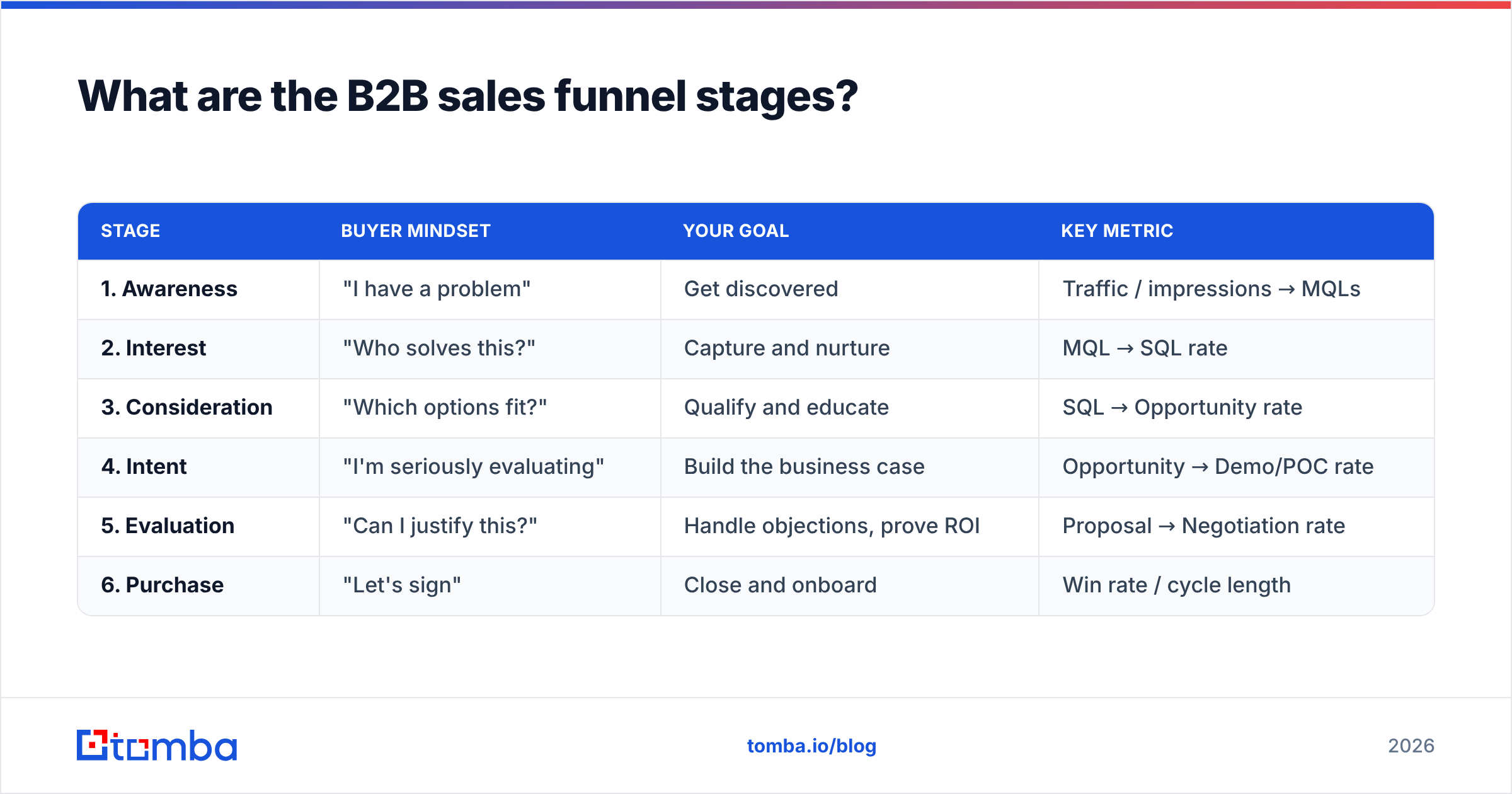The image size is (1512, 794).
Task: Click the "3. Consideration" stage cell
Action: 198,408
